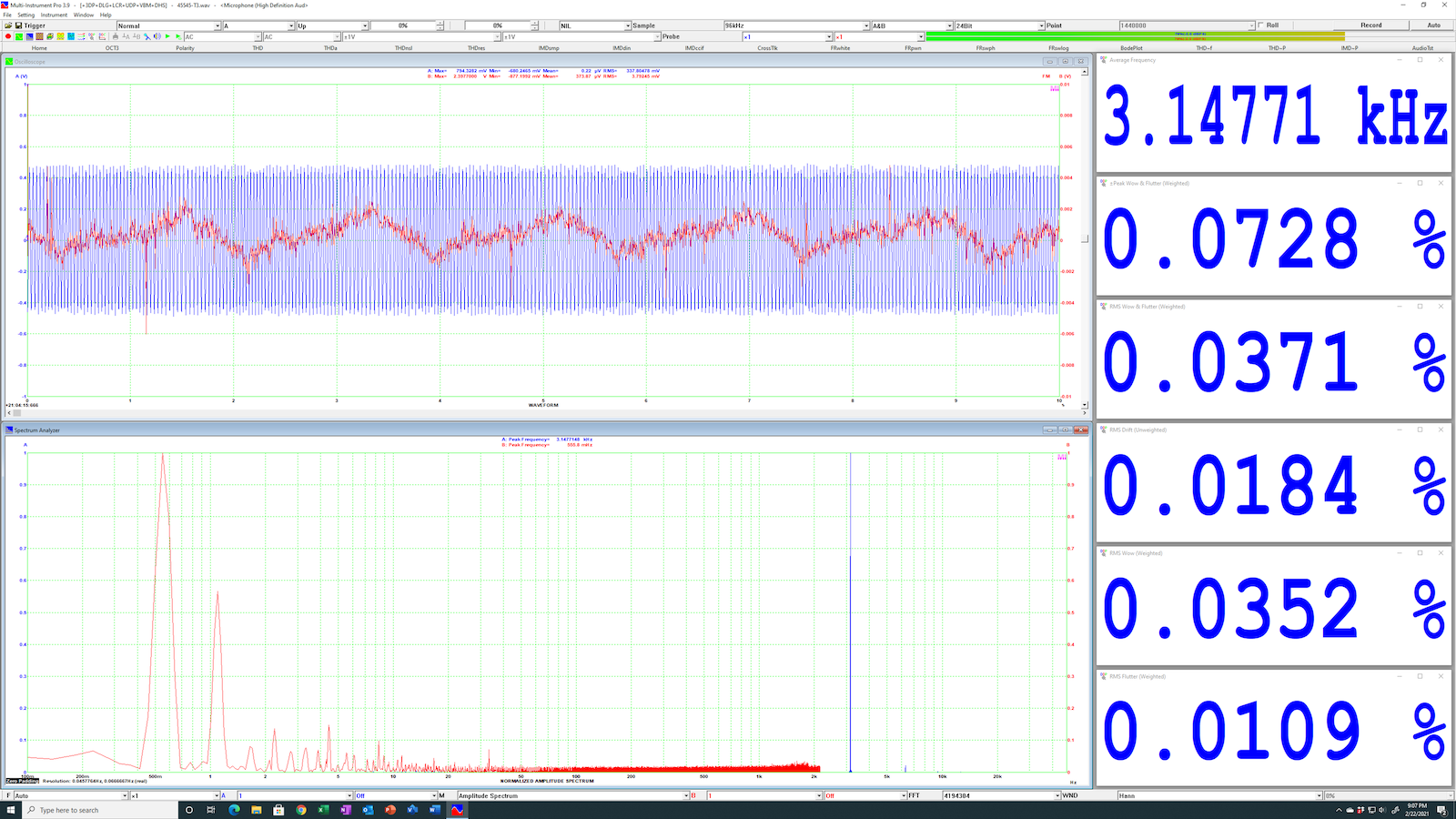Click the Oscilloscope horizontal scrollbar
1456x819 pixels.
tap(546, 412)
